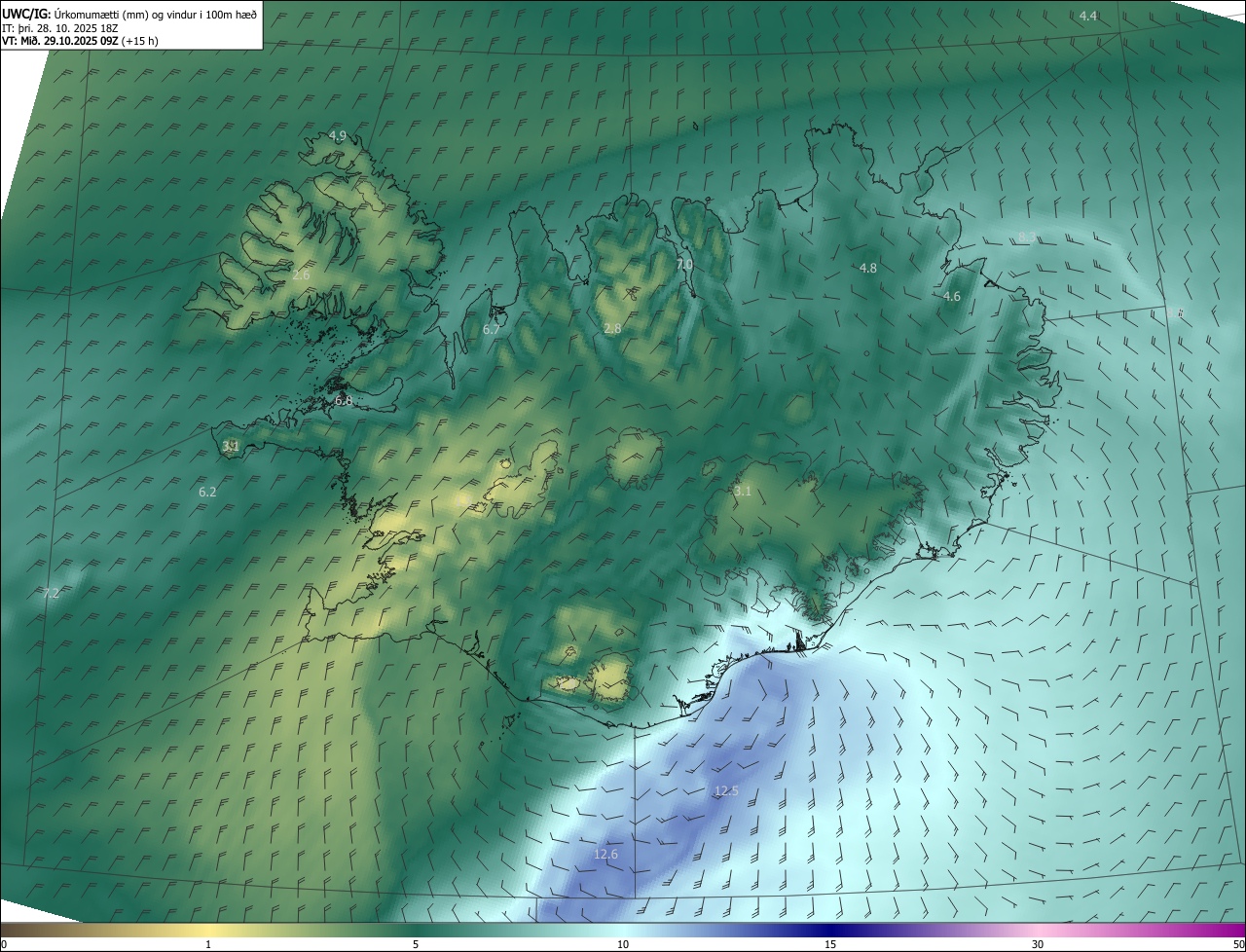
Task: Click the 4.4 value label
Action: tap(1088, 17)
